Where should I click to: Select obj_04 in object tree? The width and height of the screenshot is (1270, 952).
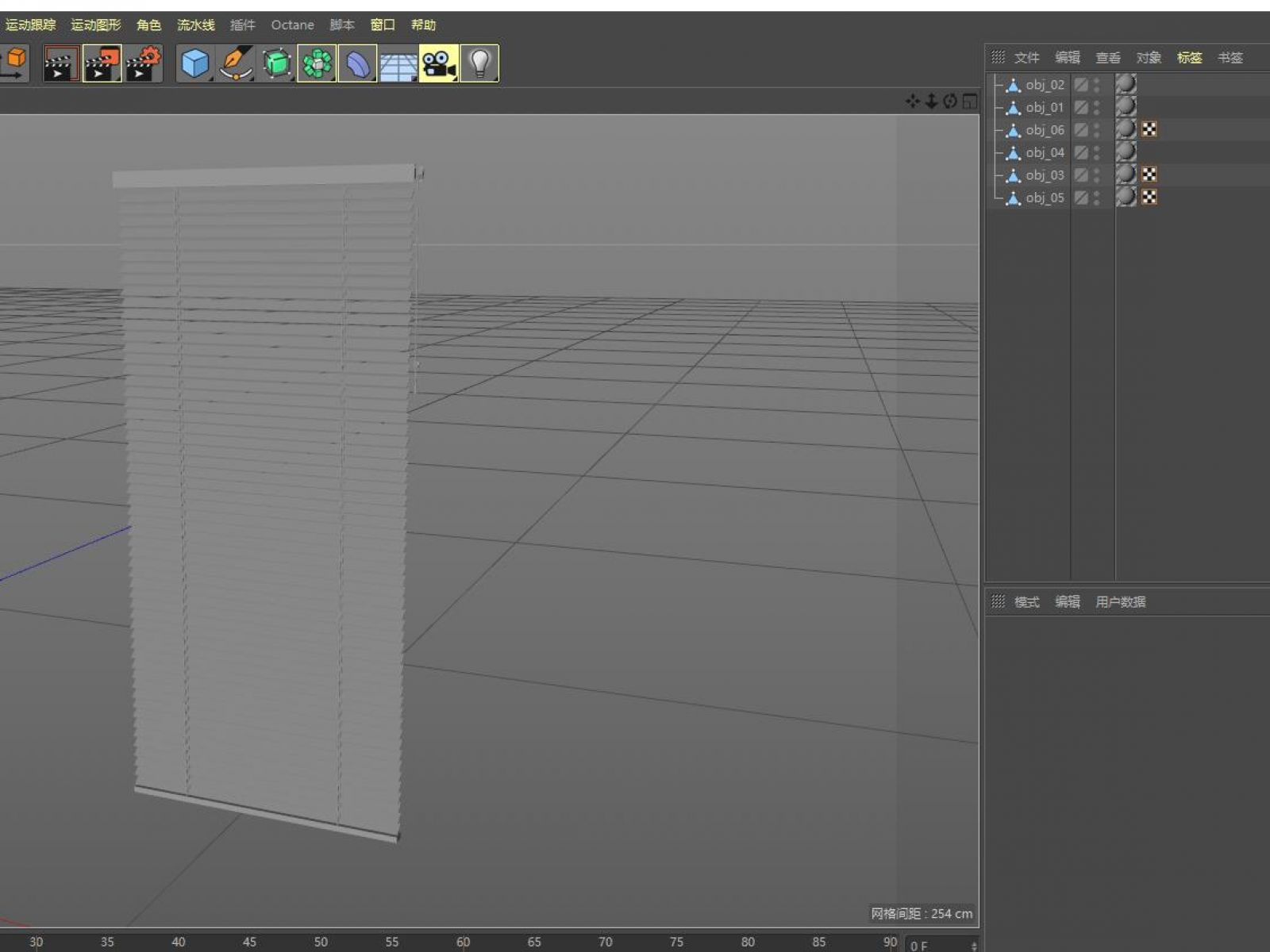1045,152
